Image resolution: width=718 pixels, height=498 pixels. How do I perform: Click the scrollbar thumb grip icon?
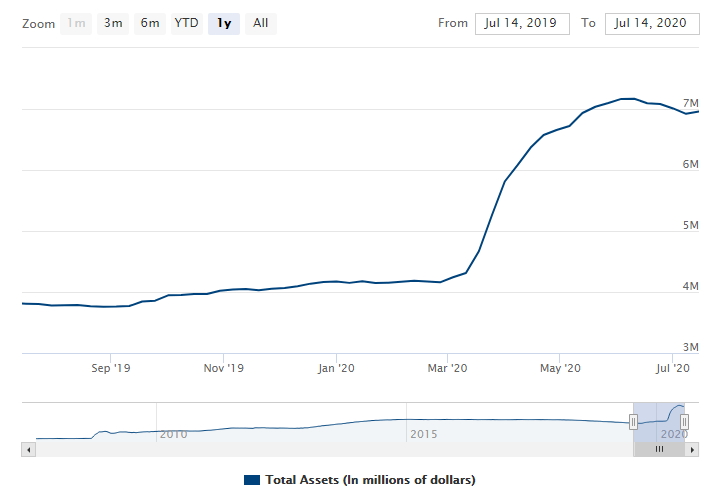pyautogui.click(x=659, y=449)
